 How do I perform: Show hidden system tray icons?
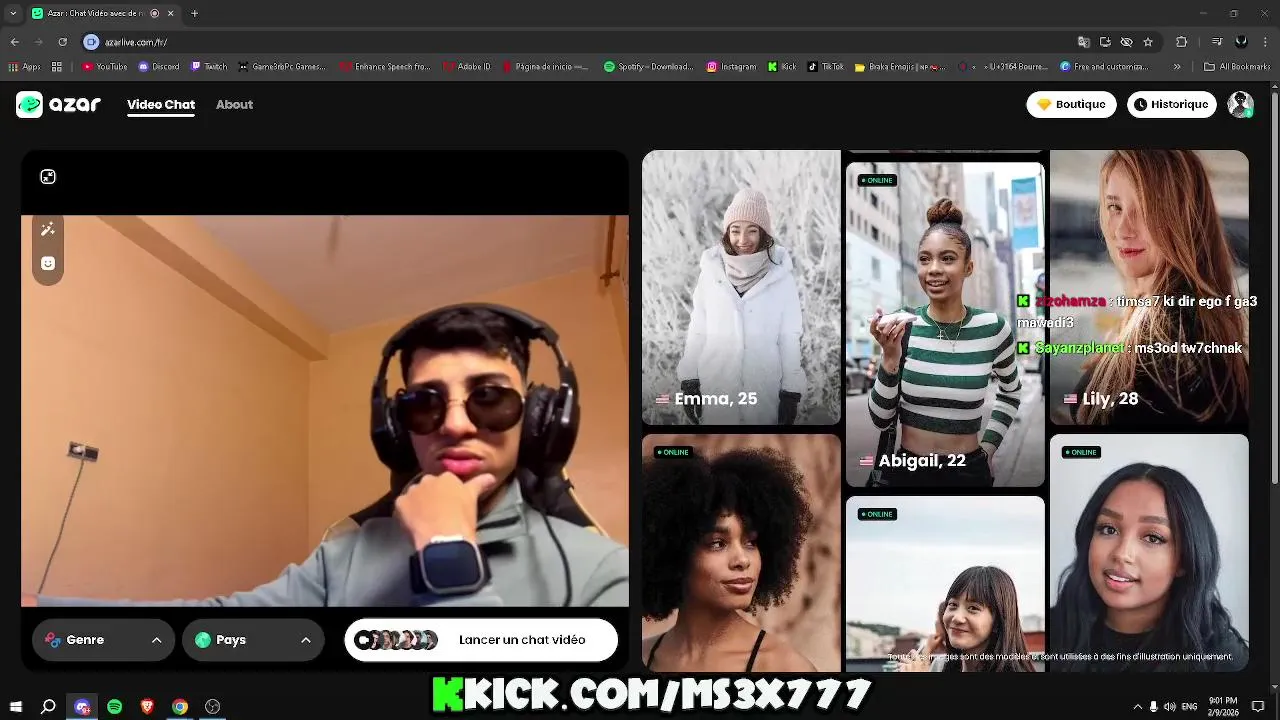coord(1137,706)
